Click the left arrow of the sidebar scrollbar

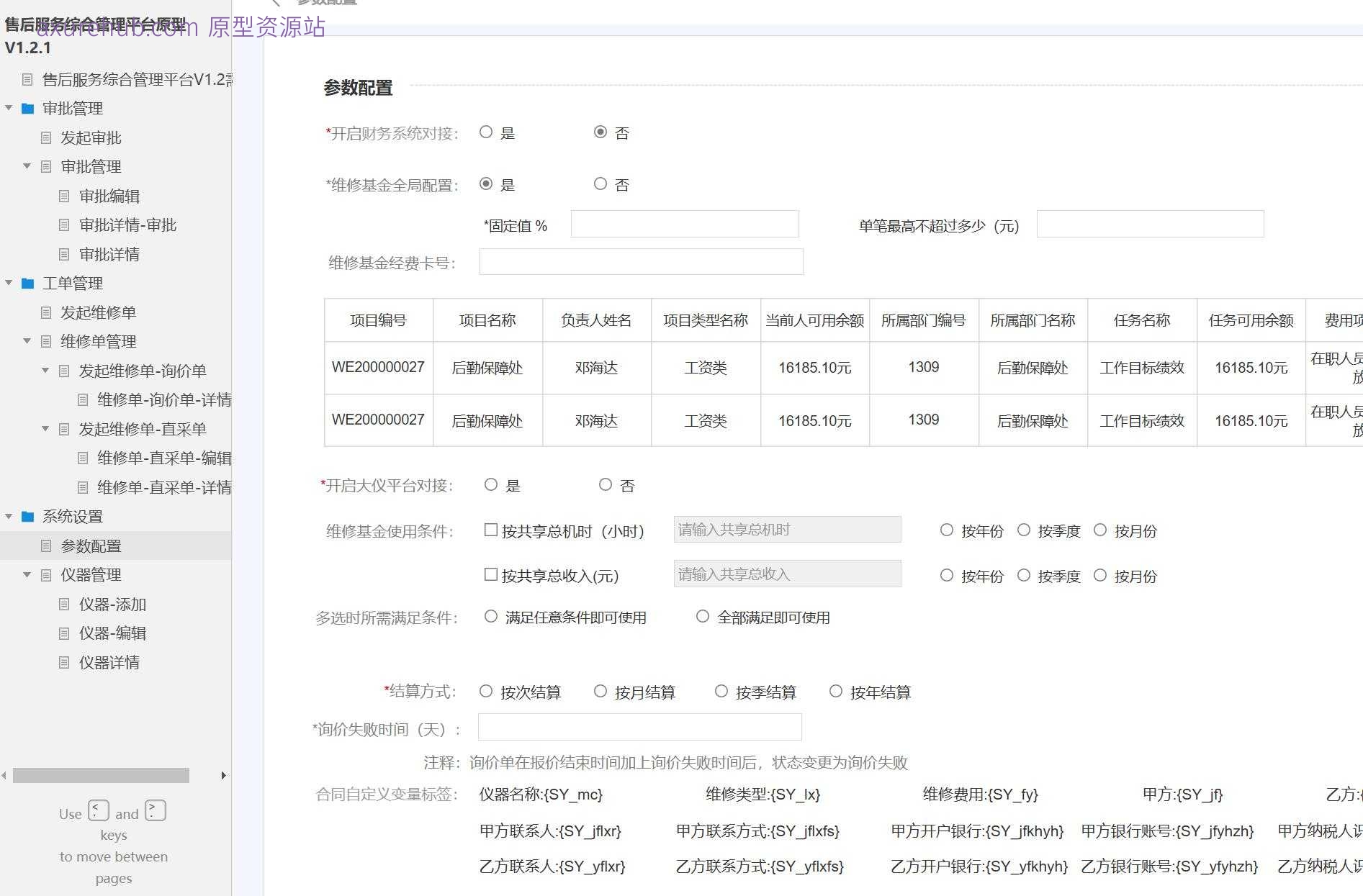pyautogui.click(x=2, y=775)
